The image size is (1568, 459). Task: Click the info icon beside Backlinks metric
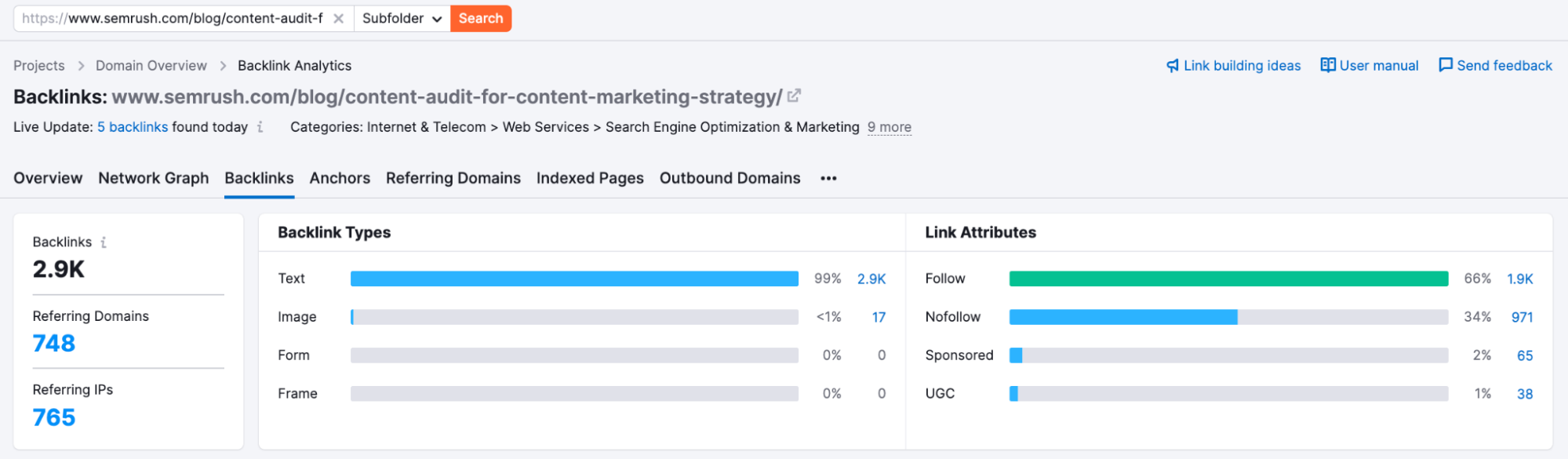click(x=104, y=242)
